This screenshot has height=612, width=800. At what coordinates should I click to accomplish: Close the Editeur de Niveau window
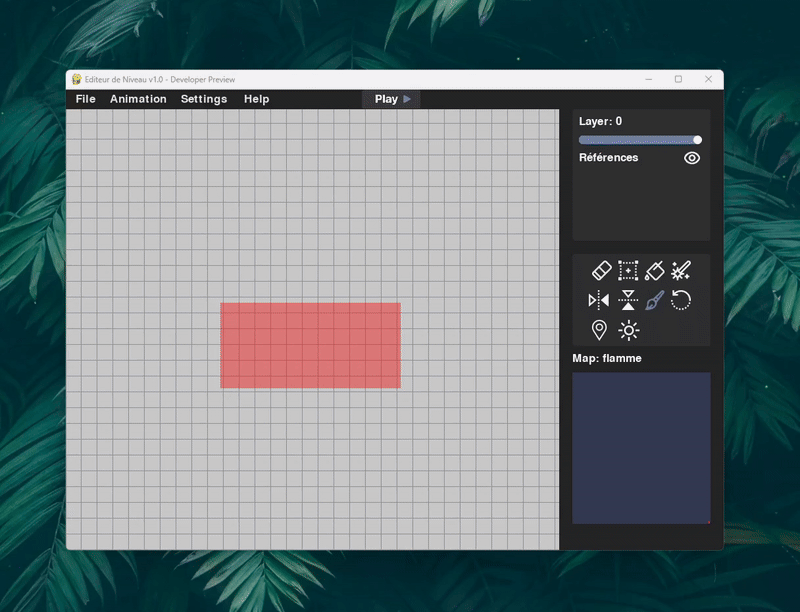pyautogui.click(x=708, y=80)
